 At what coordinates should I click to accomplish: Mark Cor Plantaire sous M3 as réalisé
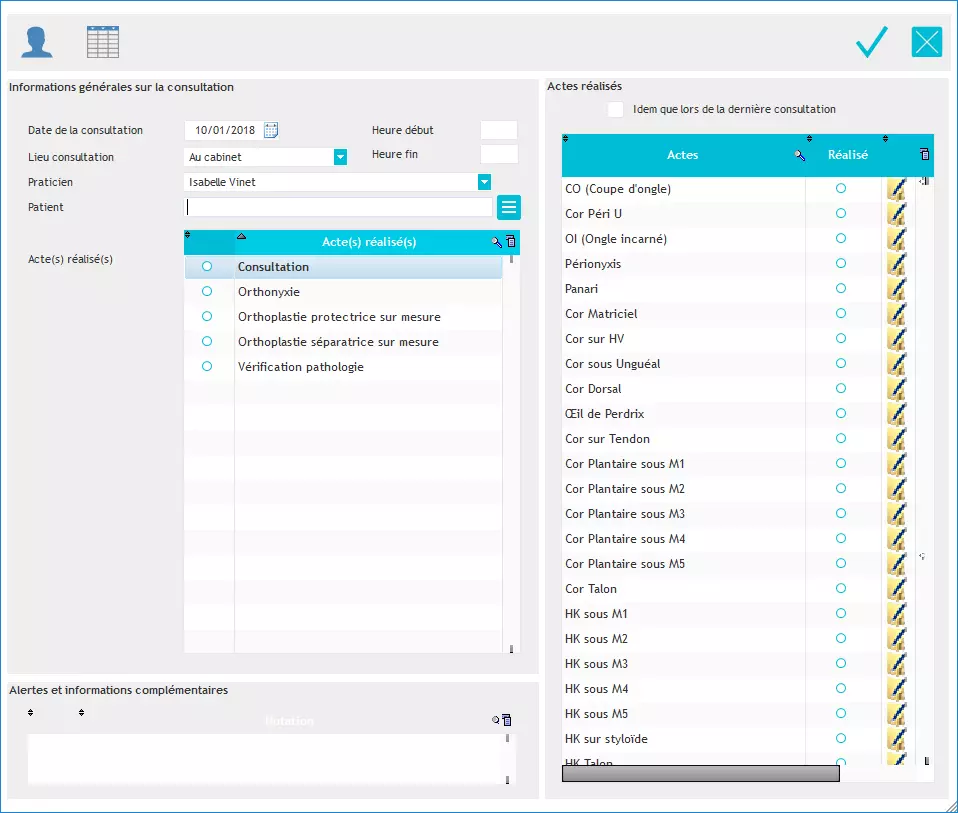pyautogui.click(x=841, y=514)
